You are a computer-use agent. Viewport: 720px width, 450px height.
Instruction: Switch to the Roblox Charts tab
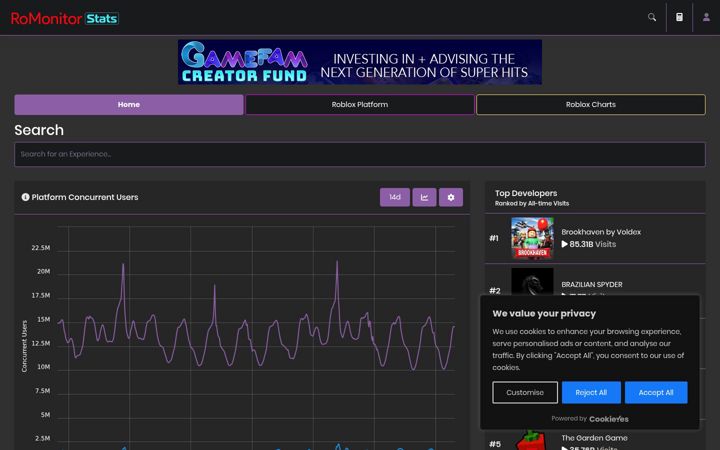click(x=591, y=105)
